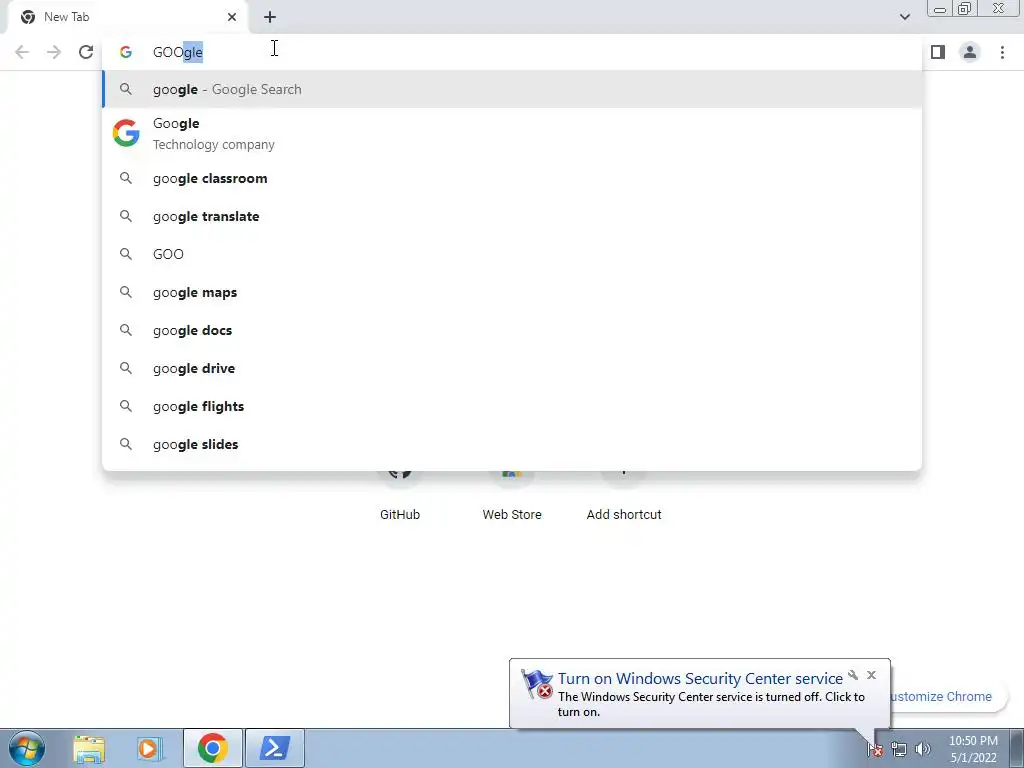
Task: Open Windows Media Player from taskbar
Action: click(x=149, y=748)
